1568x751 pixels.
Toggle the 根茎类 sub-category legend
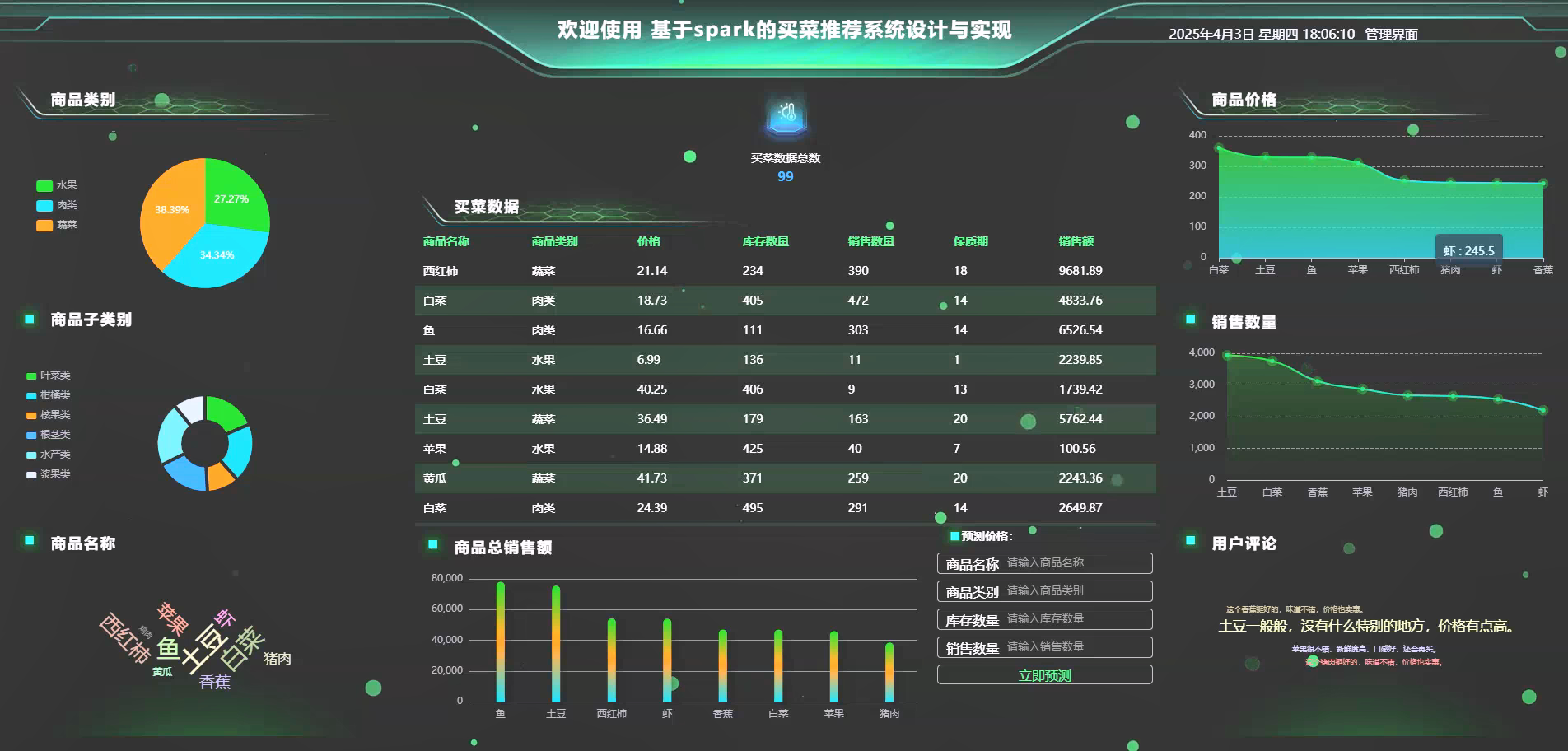pyautogui.click(x=49, y=435)
